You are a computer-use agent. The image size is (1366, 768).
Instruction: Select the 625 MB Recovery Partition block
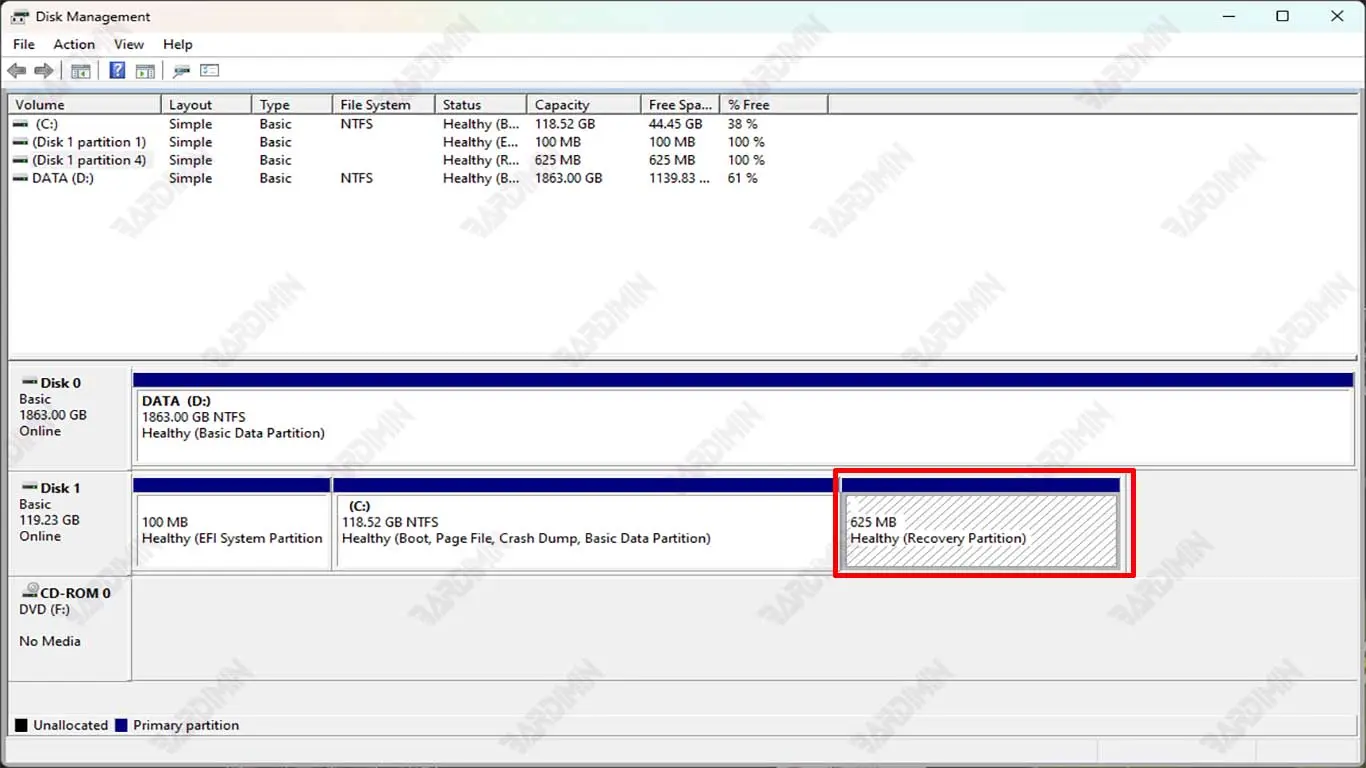point(980,531)
